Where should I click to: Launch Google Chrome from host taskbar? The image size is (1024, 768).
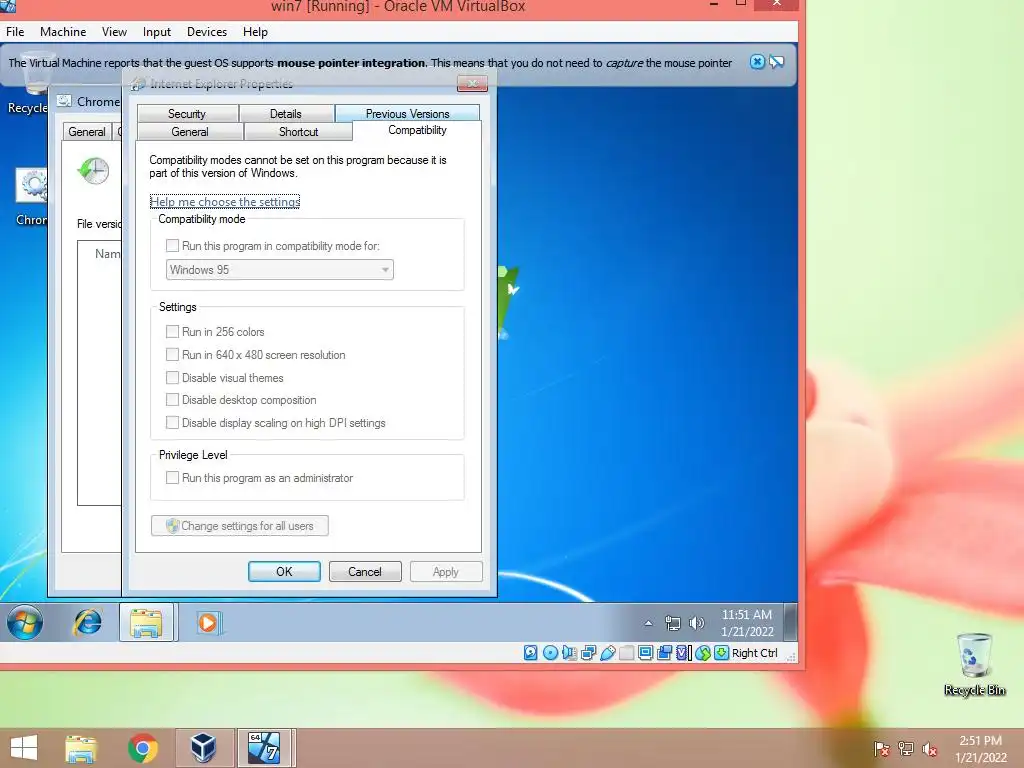(x=142, y=748)
